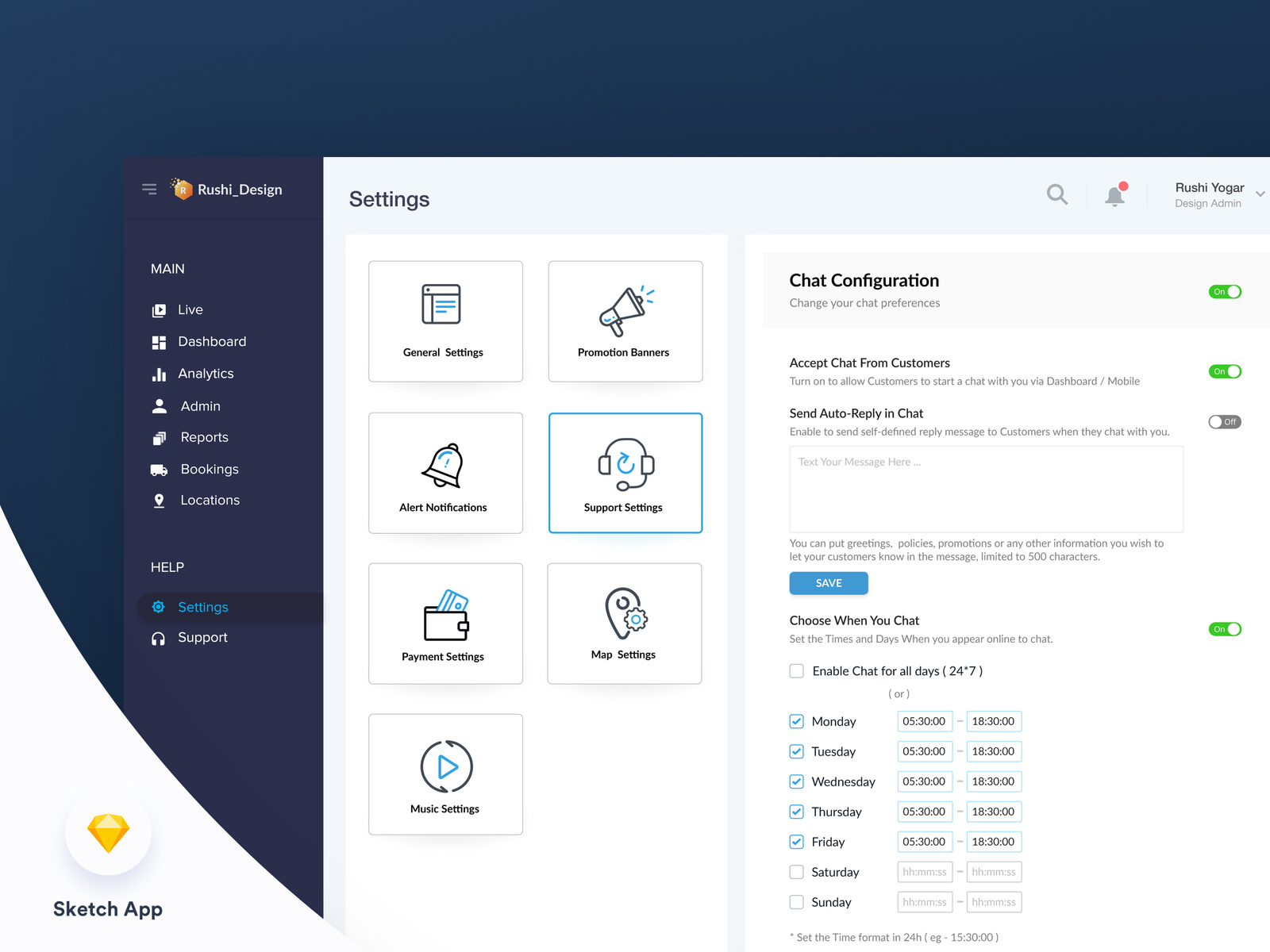Type in the auto-reply message field
Image resolution: width=1270 pixels, height=952 pixels.
tap(985, 489)
